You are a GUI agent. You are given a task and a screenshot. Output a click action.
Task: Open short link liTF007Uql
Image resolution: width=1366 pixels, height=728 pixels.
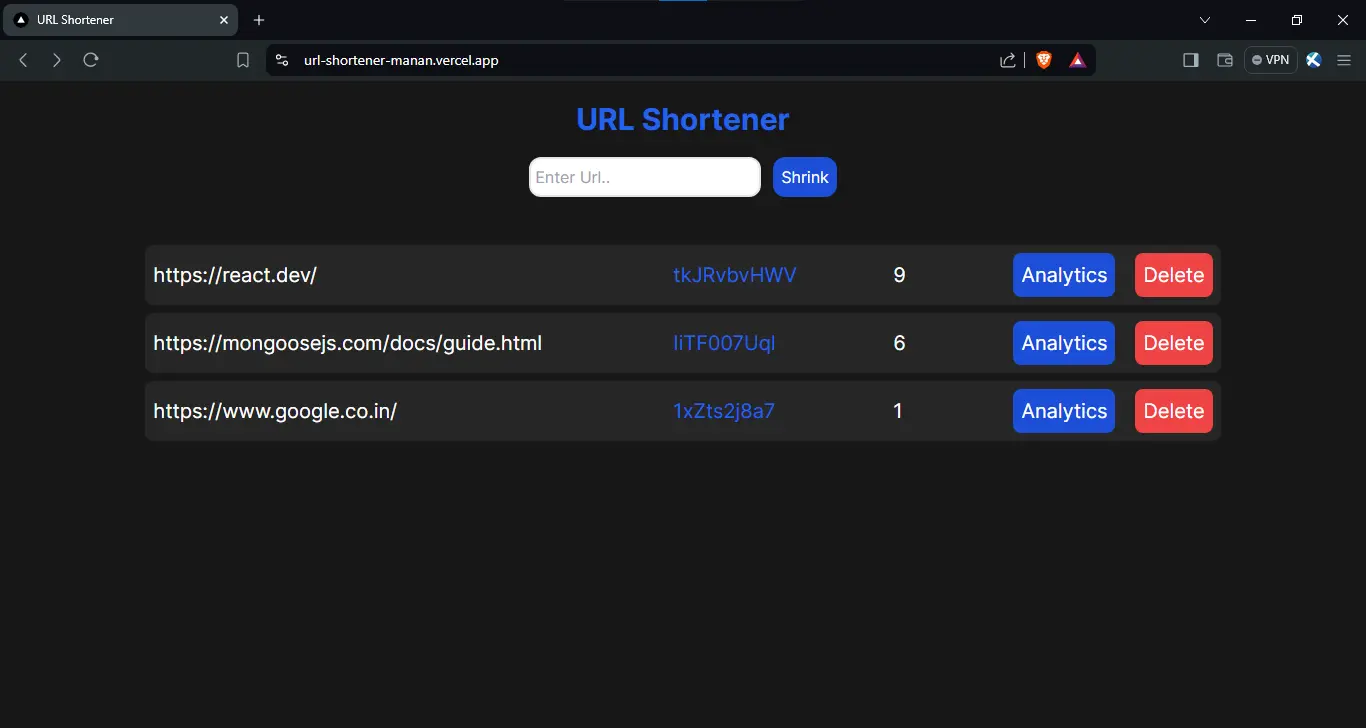[x=724, y=343]
